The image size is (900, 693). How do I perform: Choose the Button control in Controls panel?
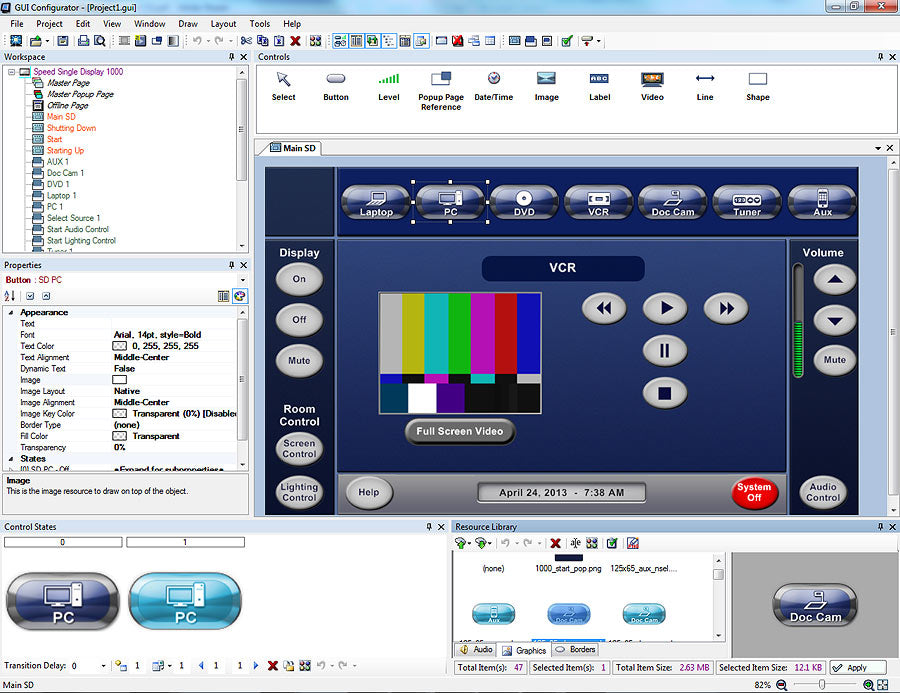(x=336, y=87)
